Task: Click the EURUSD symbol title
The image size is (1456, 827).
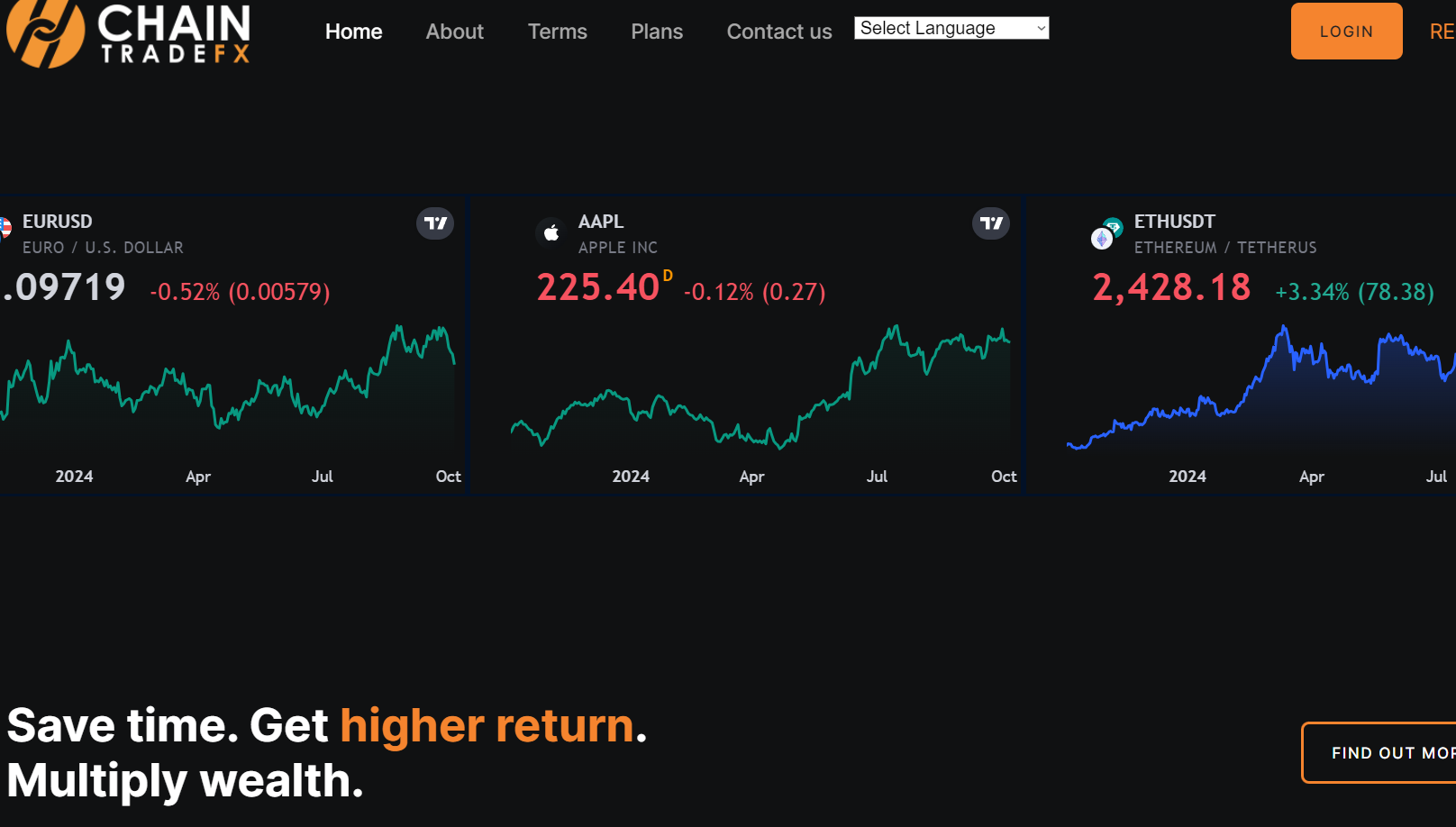Action: pyautogui.click(x=58, y=222)
